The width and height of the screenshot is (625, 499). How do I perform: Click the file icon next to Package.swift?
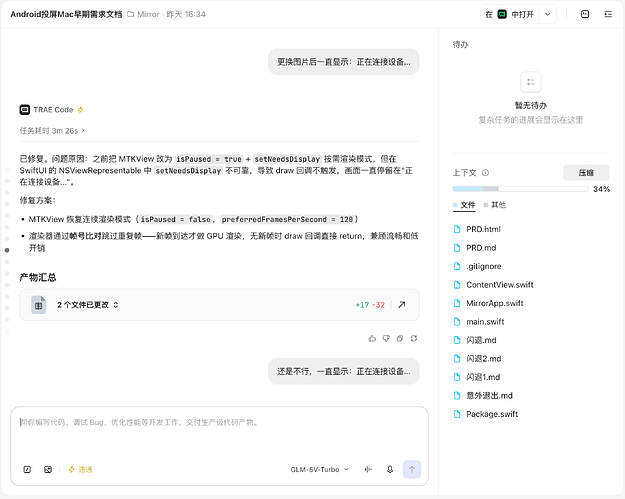coord(457,414)
